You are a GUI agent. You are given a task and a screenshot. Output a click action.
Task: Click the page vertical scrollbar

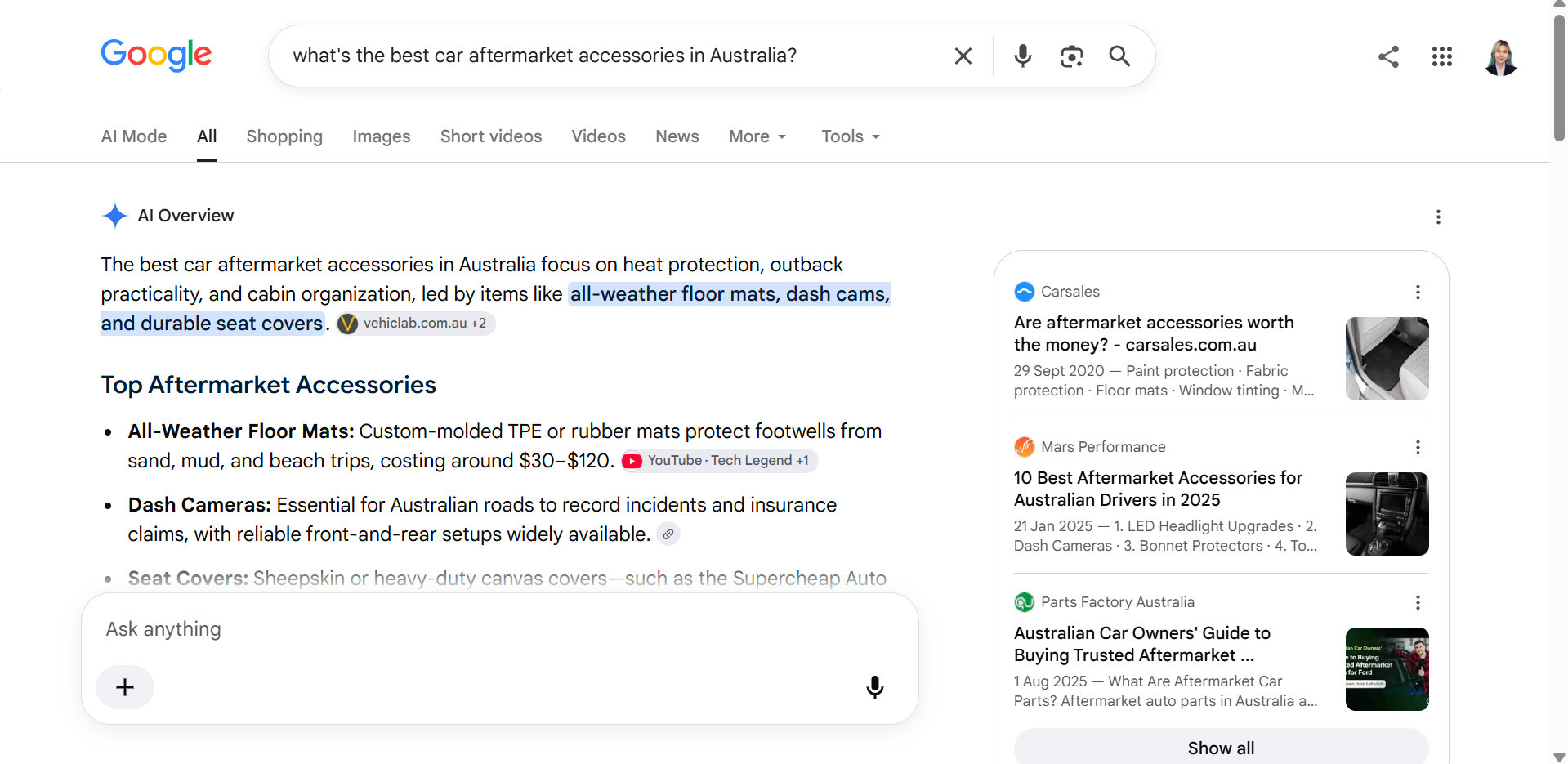pyautogui.click(x=1559, y=78)
